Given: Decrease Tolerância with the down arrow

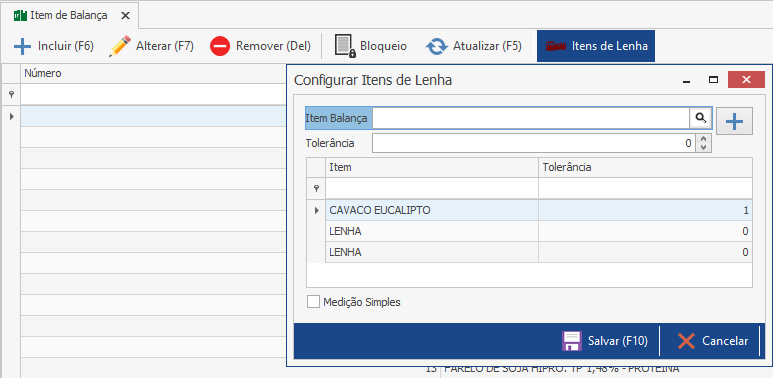Looking at the screenshot, I should point(703,147).
